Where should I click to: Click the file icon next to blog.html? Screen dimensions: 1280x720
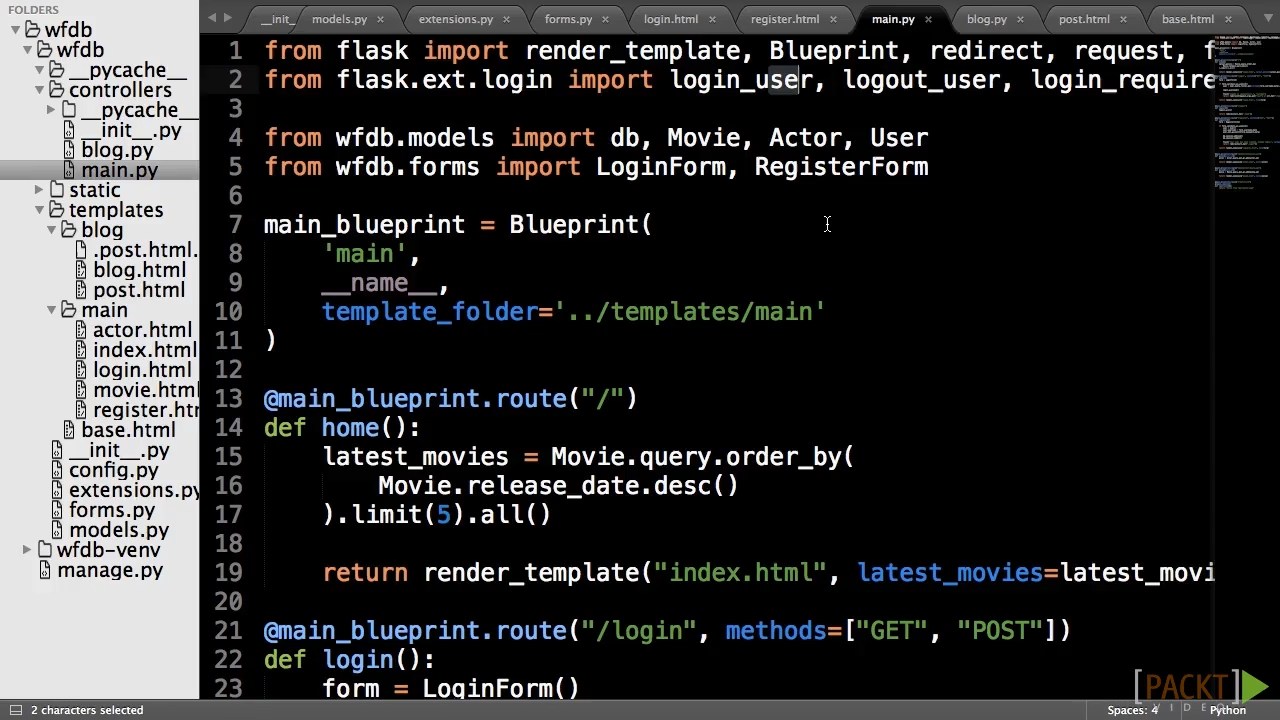pos(81,270)
